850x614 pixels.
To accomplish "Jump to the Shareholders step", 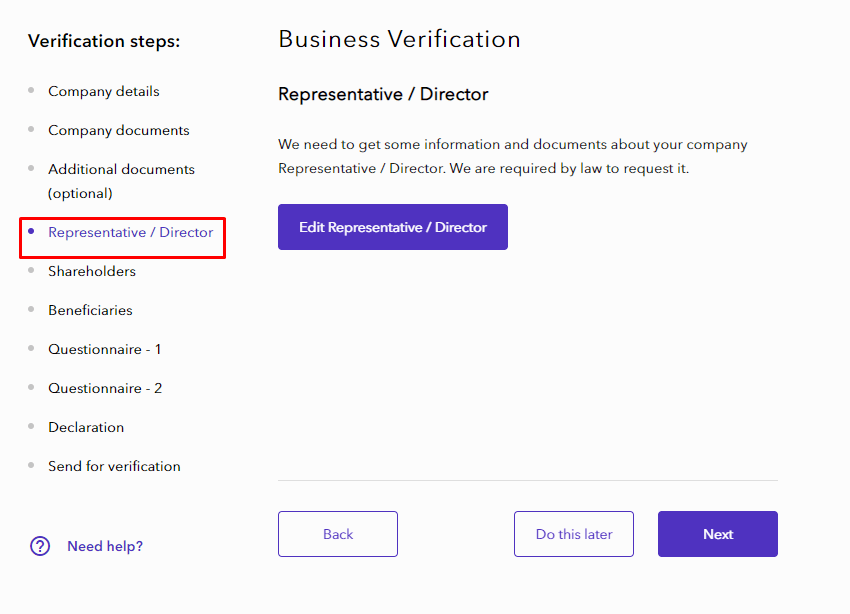I will click(x=92, y=271).
